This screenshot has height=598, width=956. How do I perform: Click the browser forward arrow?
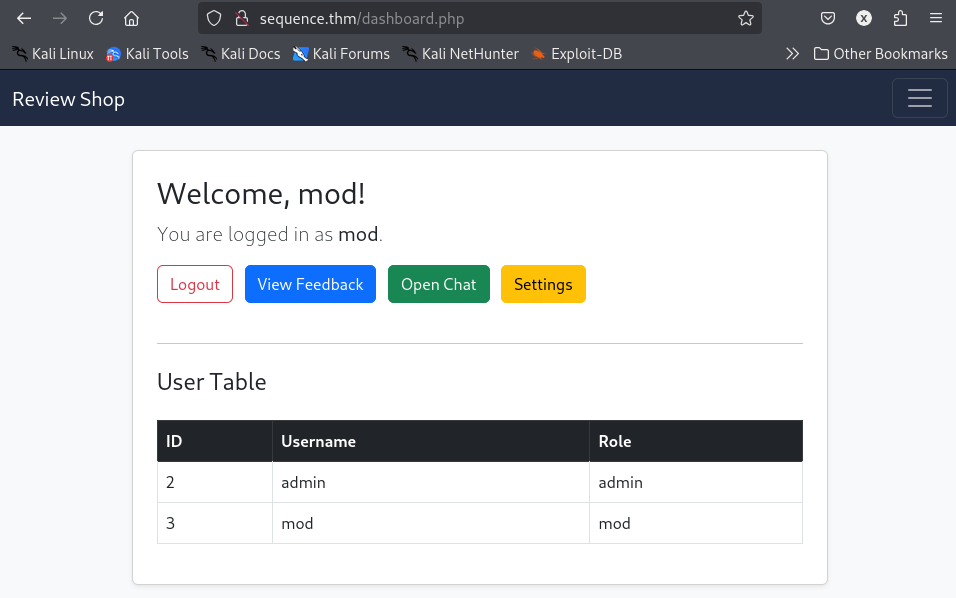tap(60, 18)
